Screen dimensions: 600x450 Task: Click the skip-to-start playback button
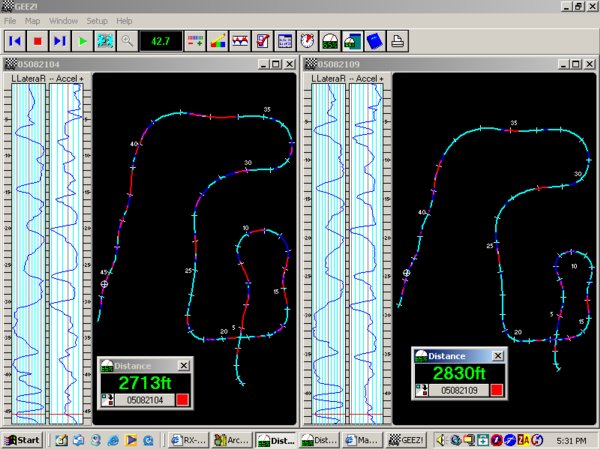[x=15, y=41]
